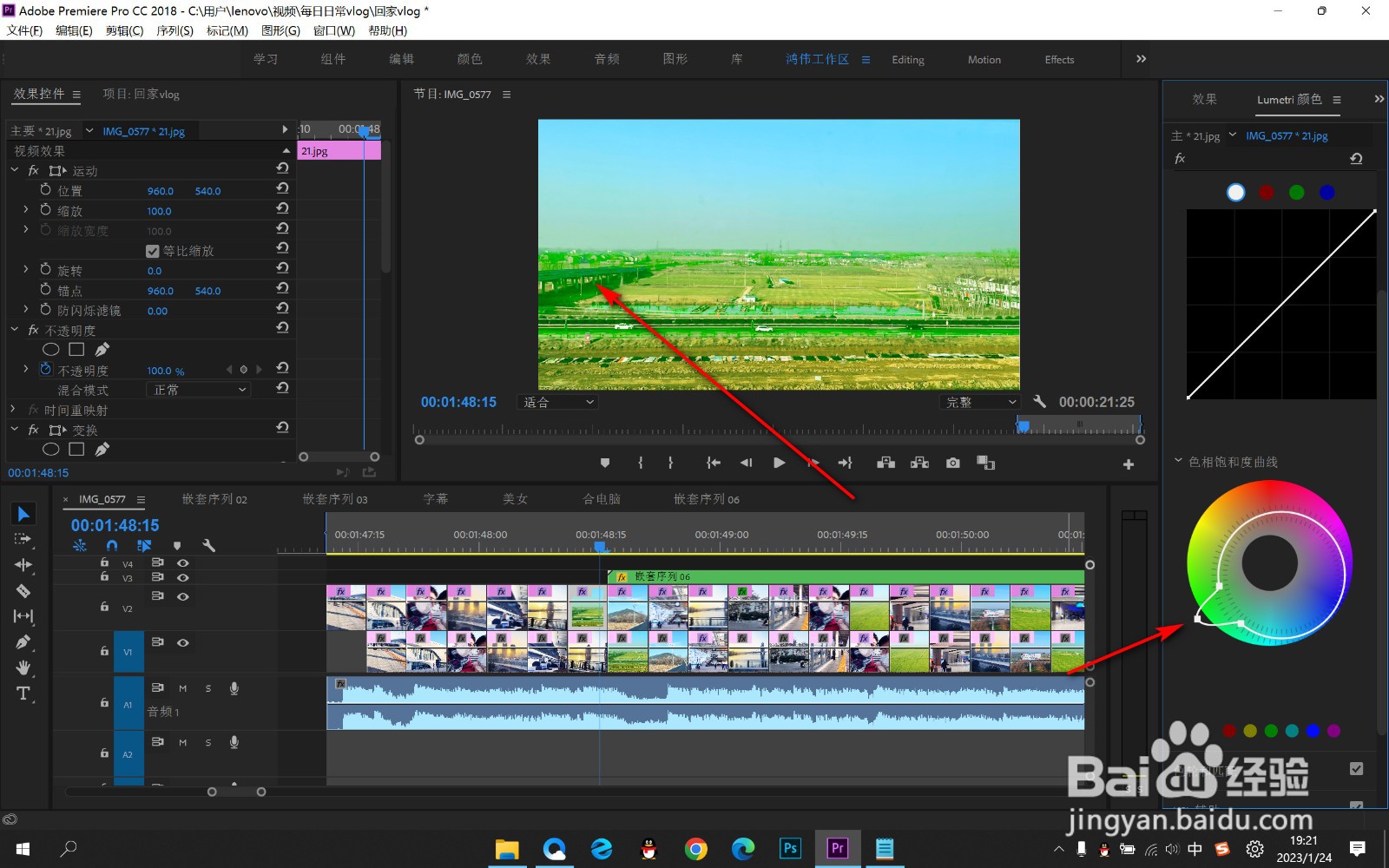The height and width of the screenshot is (868, 1389).
Task: Go to Out point in program monitor
Action: (x=845, y=463)
